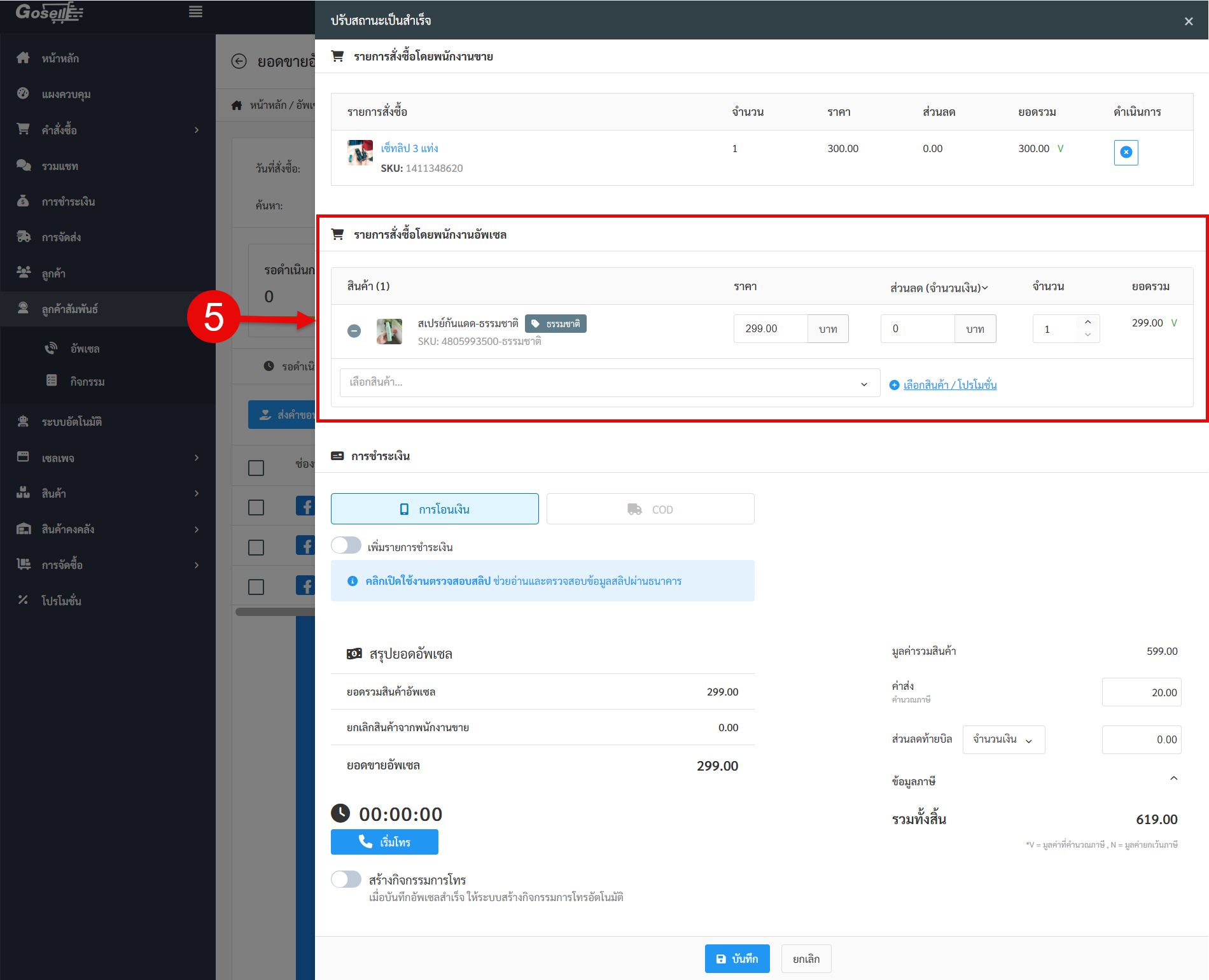The image size is (1209, 980).
Task: Click the cart icon beside คำสั่งซื้อ
Action: click(23, 129)
